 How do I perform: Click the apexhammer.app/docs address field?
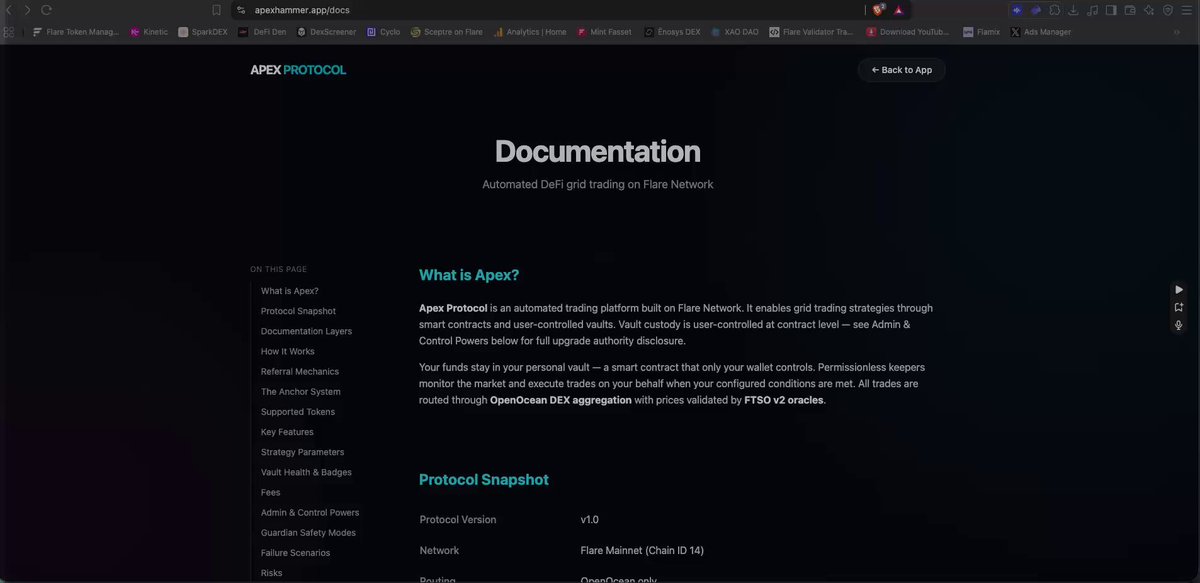click(x=302, y=10)
